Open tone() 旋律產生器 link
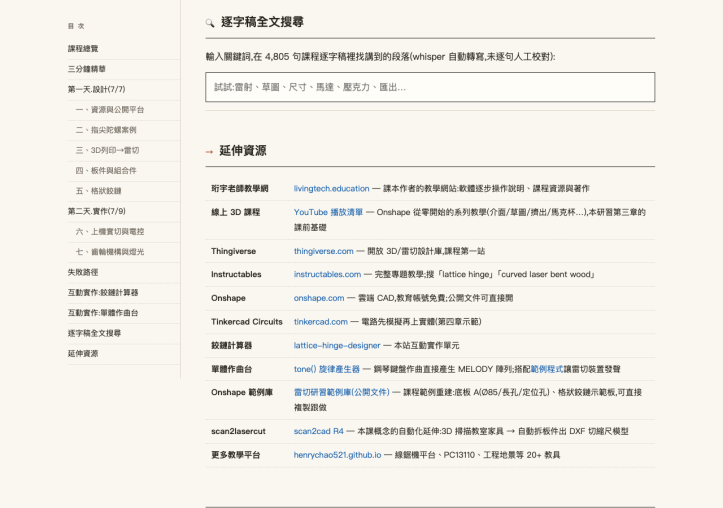 coord(326,369)
